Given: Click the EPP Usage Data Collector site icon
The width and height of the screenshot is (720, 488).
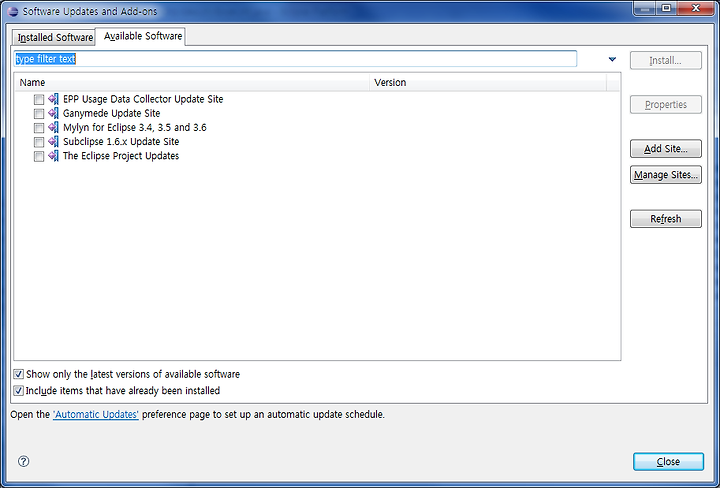Looking at the screenshot, I should 53,99.
